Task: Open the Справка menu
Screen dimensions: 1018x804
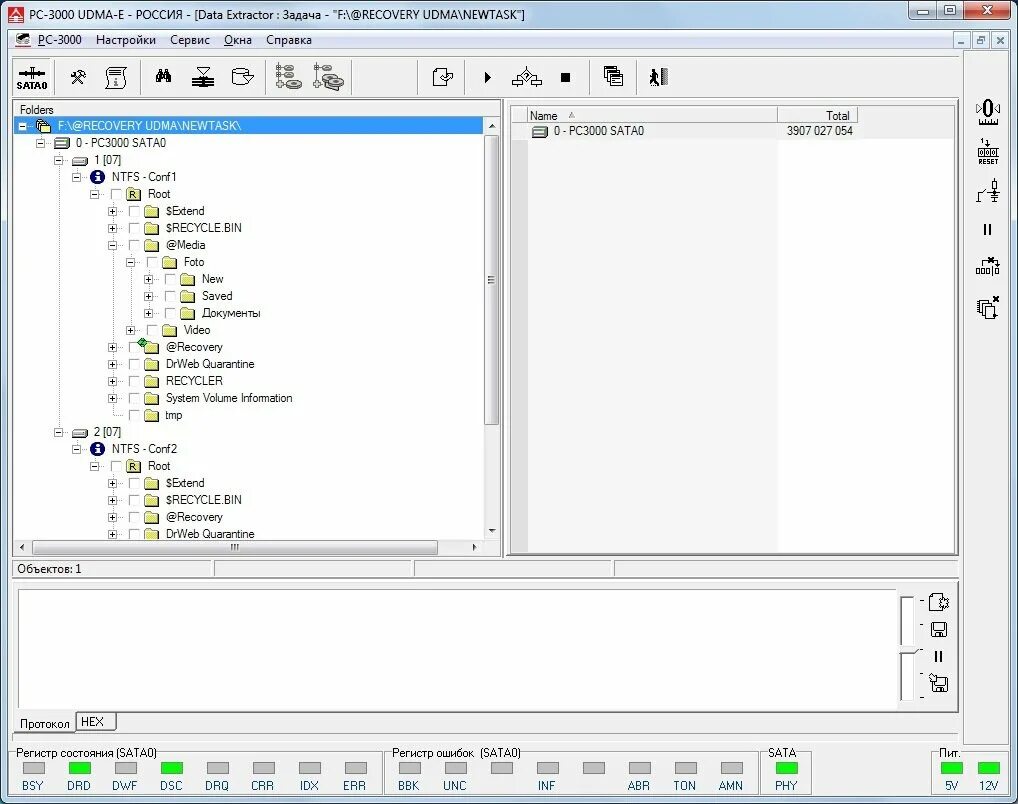Action: [289, 40]
